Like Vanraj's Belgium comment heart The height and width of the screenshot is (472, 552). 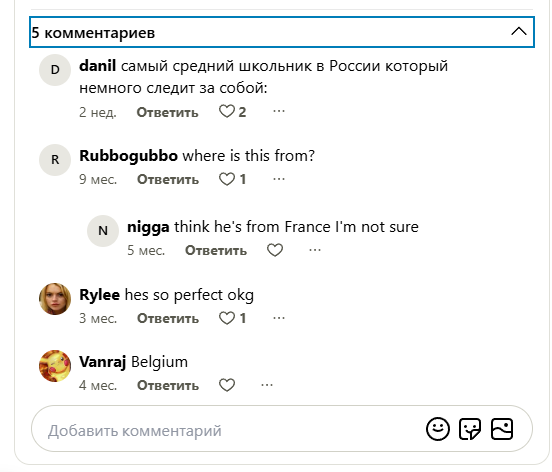point(227,385)
